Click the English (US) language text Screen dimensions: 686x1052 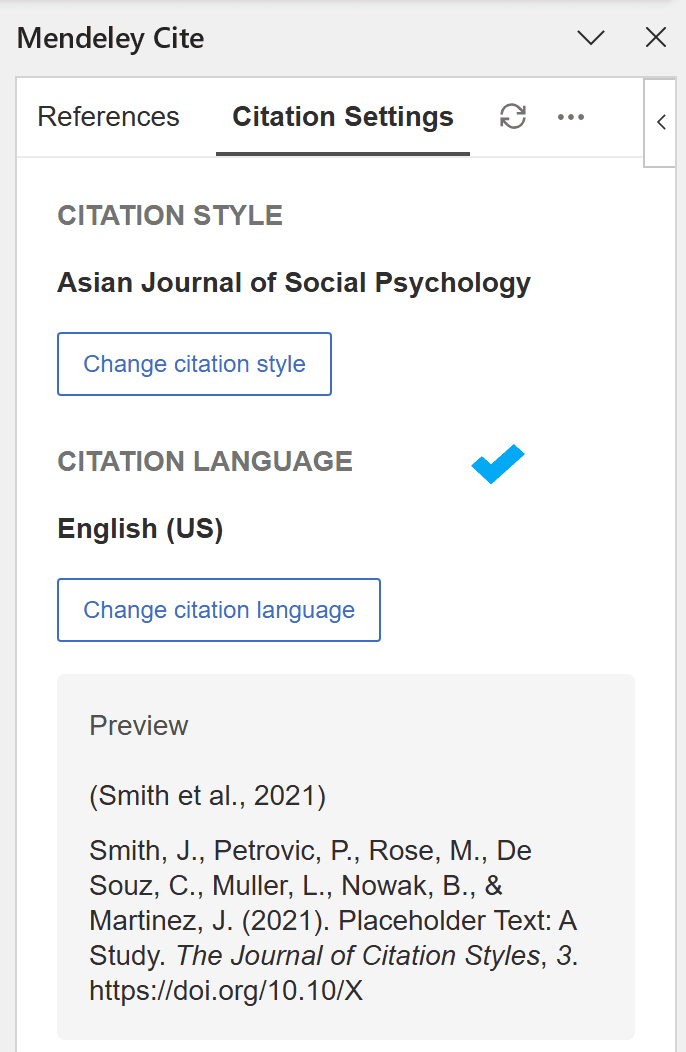click(x=140, y=529)
